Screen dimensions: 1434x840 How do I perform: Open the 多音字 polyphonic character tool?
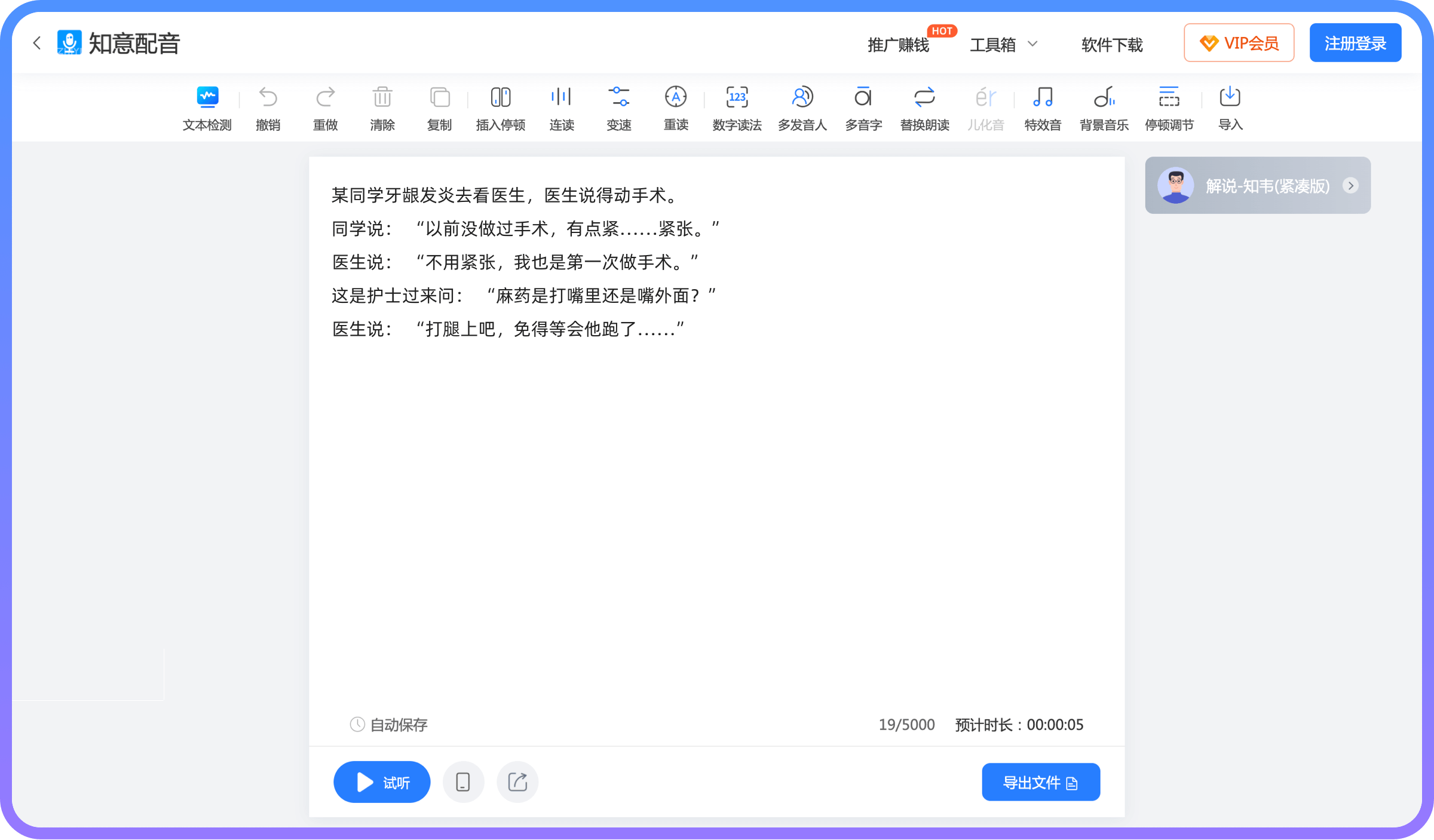863,108
